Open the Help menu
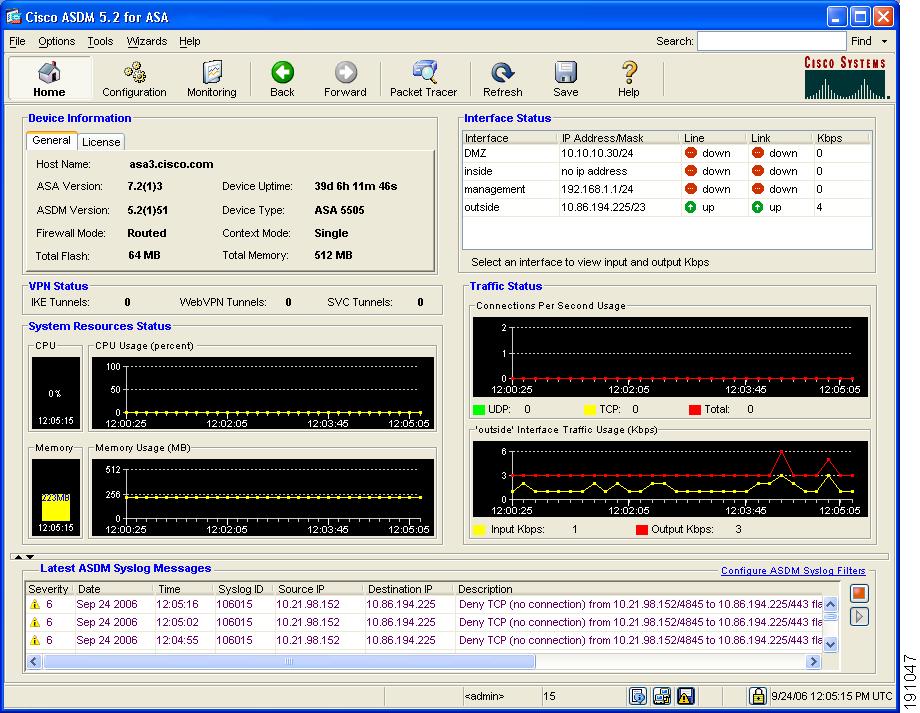The height and width of the screenshot is (713, 920). click(190, 41)
